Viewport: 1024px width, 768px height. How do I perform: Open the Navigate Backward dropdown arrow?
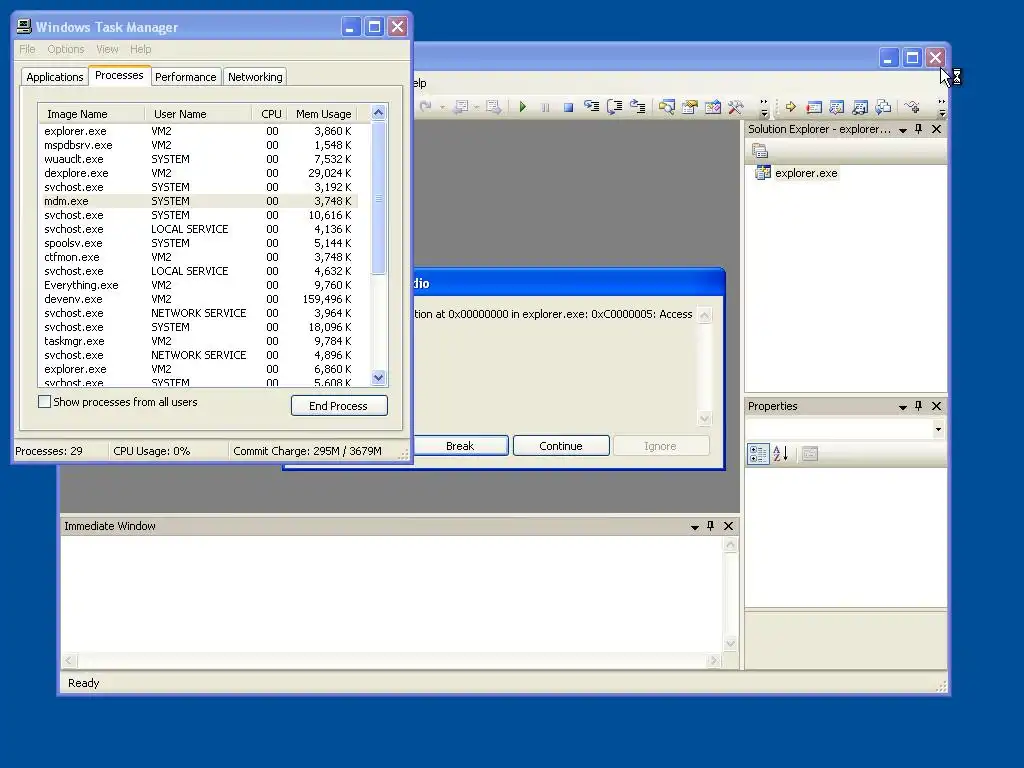point(477,107)
